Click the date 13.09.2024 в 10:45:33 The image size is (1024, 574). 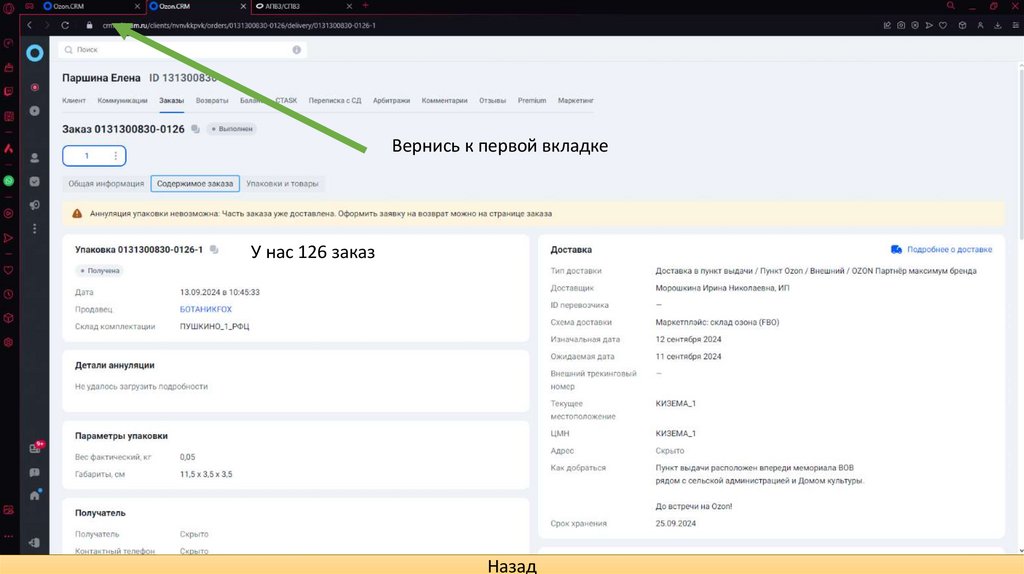pos(219,292)
